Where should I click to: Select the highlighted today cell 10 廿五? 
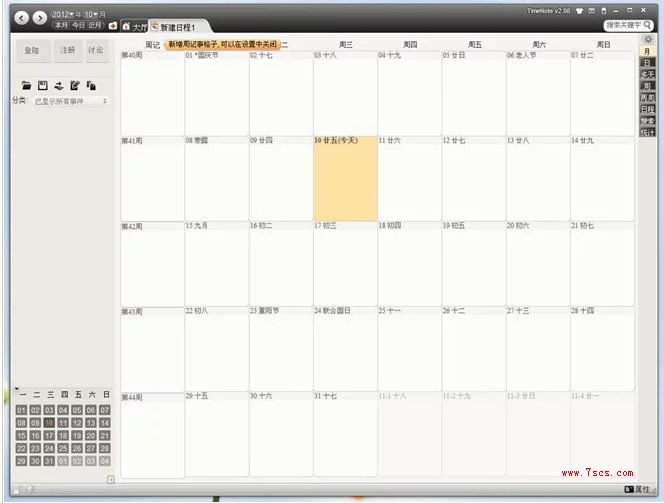tap(346, 178)
